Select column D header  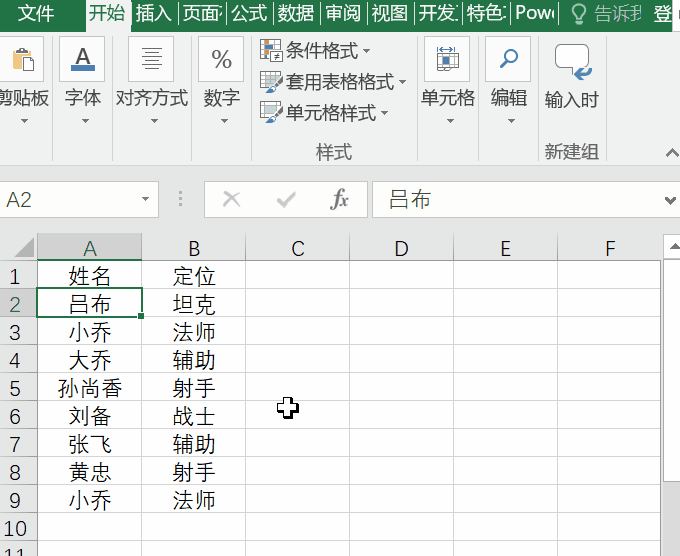[401, 249]
